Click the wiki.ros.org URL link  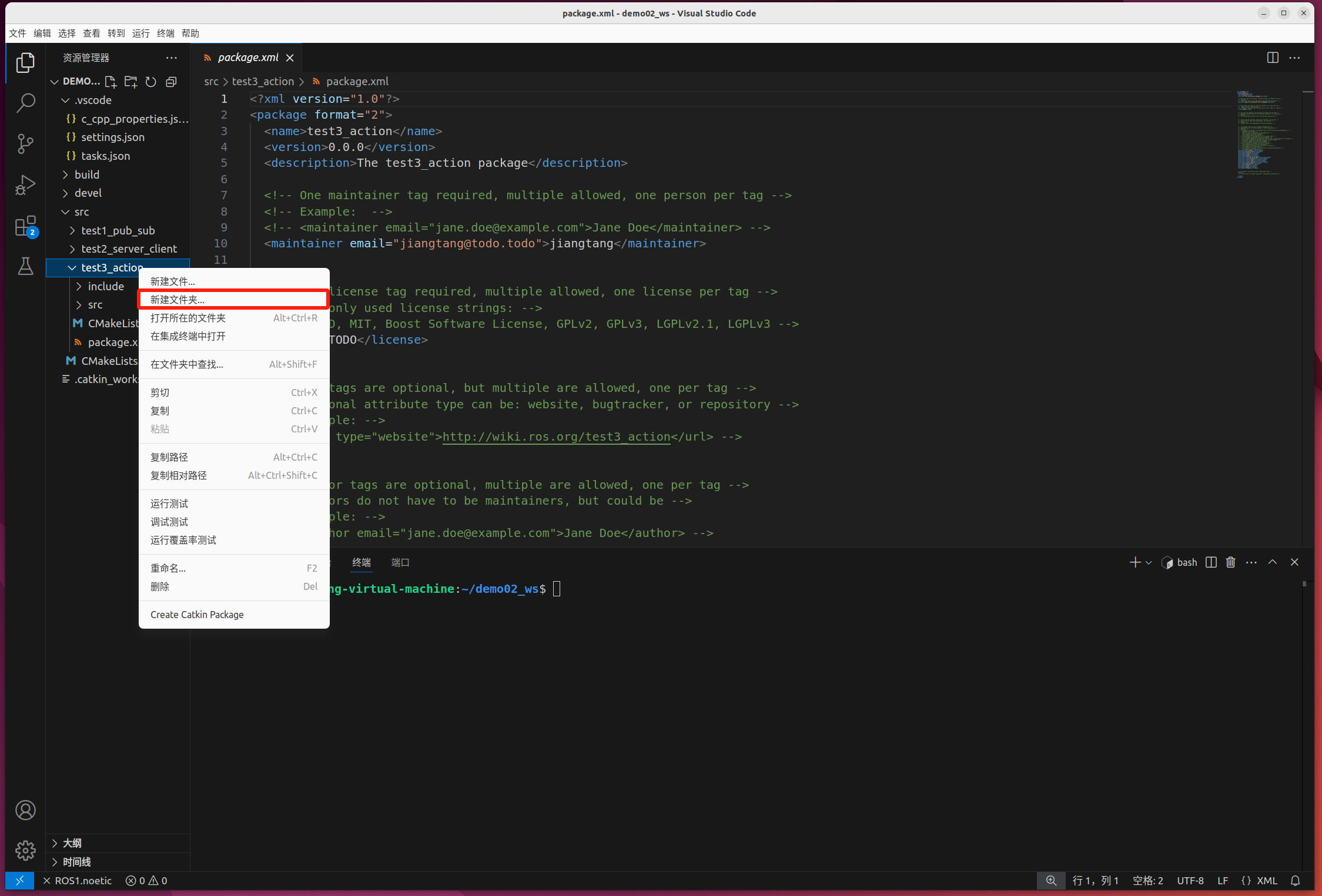pos(555,437)
